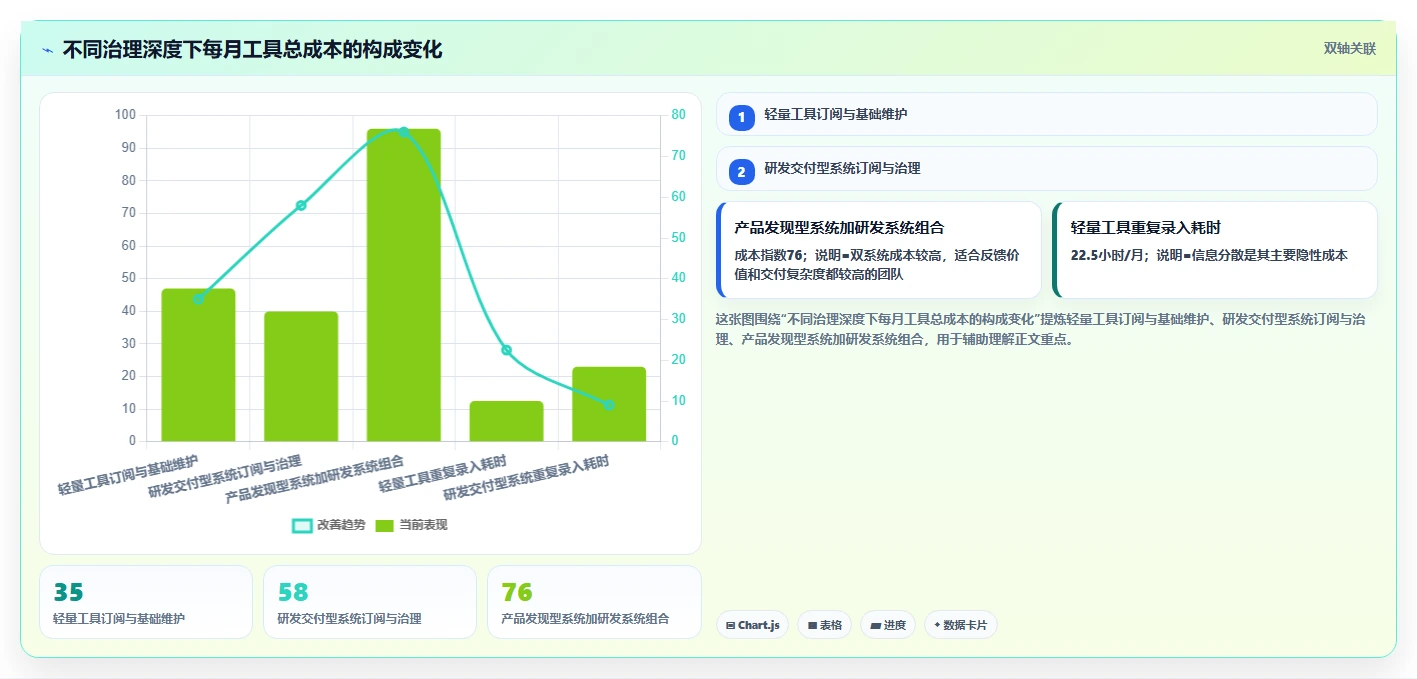This screenshot has width=1417, height=679.
Task: Click the trend line peak point at 76
Action: click(404, 131)
